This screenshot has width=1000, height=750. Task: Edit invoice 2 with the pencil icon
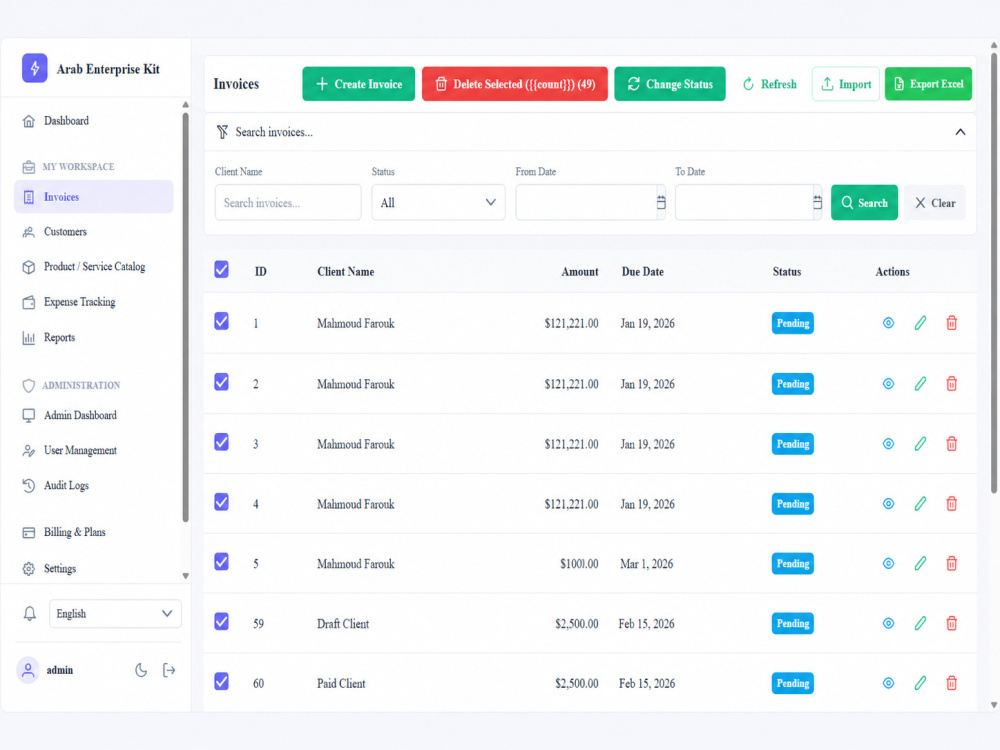[920, 384]
